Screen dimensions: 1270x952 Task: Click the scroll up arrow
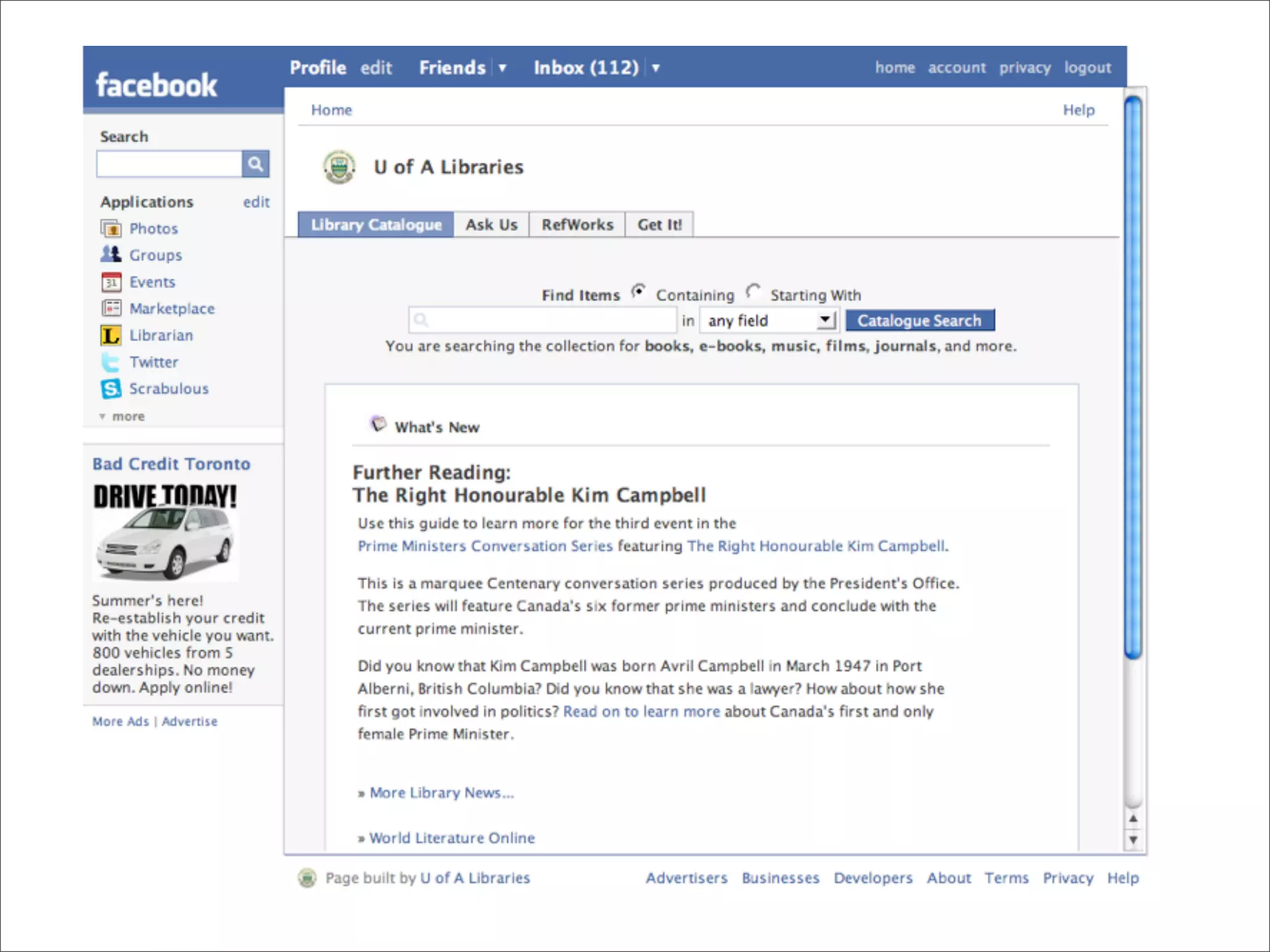pyautogui.click(x=1133, y=819)
